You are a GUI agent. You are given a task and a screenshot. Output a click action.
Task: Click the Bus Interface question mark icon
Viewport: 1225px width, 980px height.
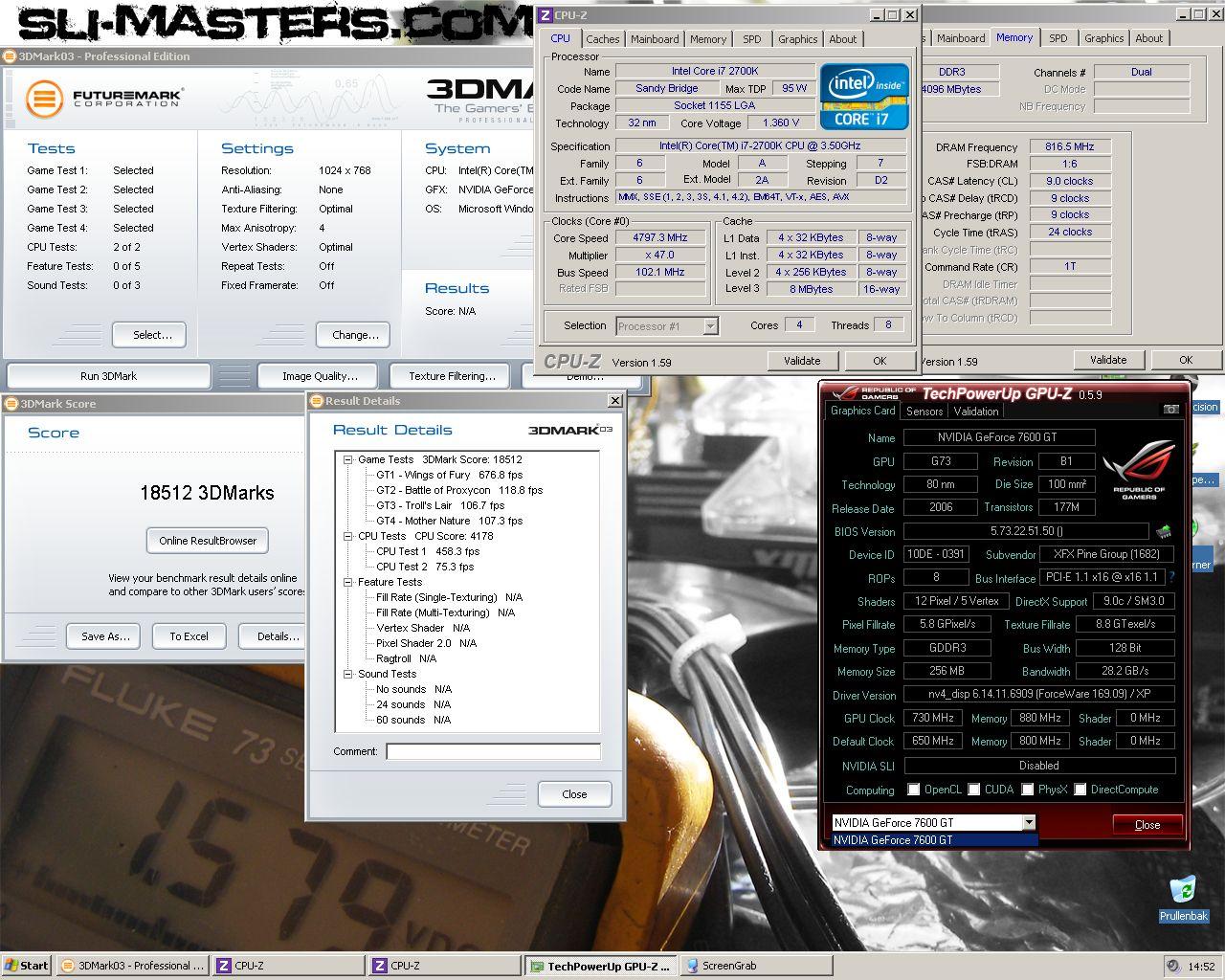tap(1171, 577)
